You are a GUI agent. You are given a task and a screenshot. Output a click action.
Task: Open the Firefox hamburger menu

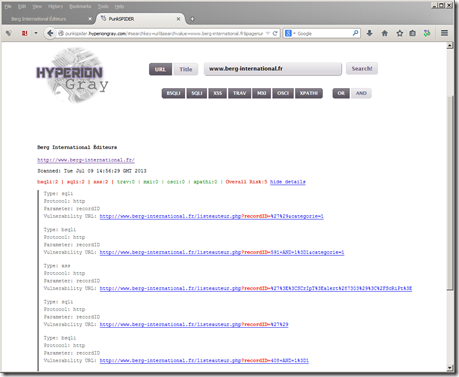click(444, 33)
